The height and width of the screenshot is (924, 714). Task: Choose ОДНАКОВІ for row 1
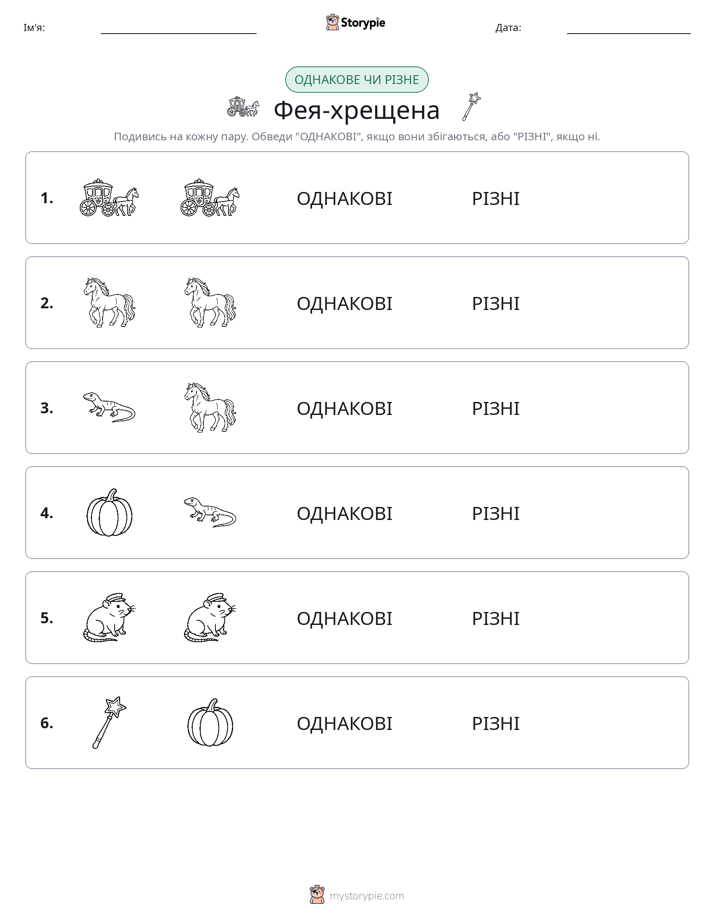[x=344, y=199]
